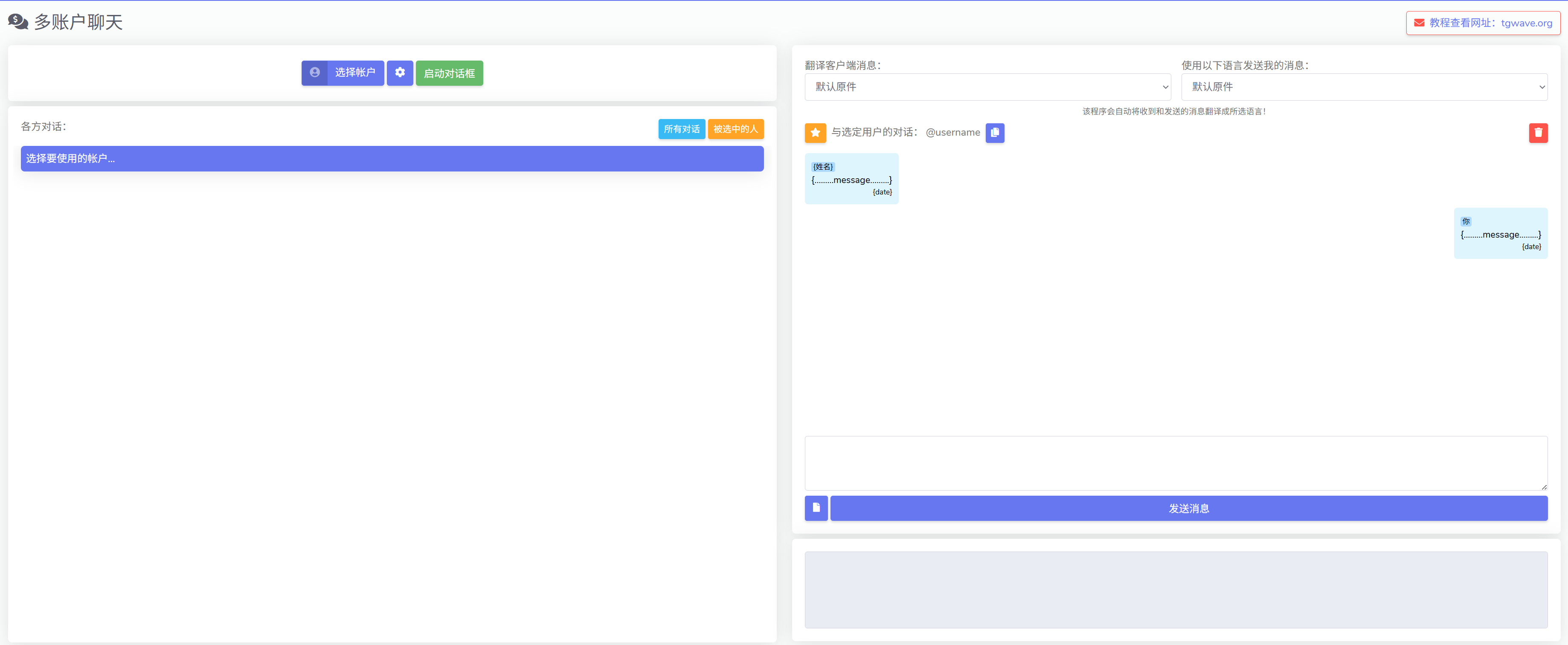Click the incoming {姓名} message bubble
Viewport: 1568px width, 645px height.
[x=851, y=179]
